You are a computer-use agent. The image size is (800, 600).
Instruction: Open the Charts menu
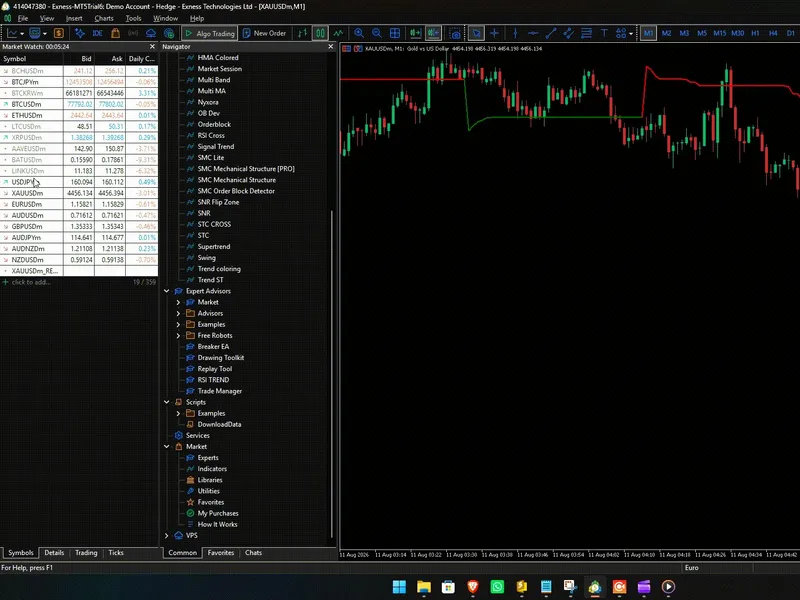coord(104,18)
